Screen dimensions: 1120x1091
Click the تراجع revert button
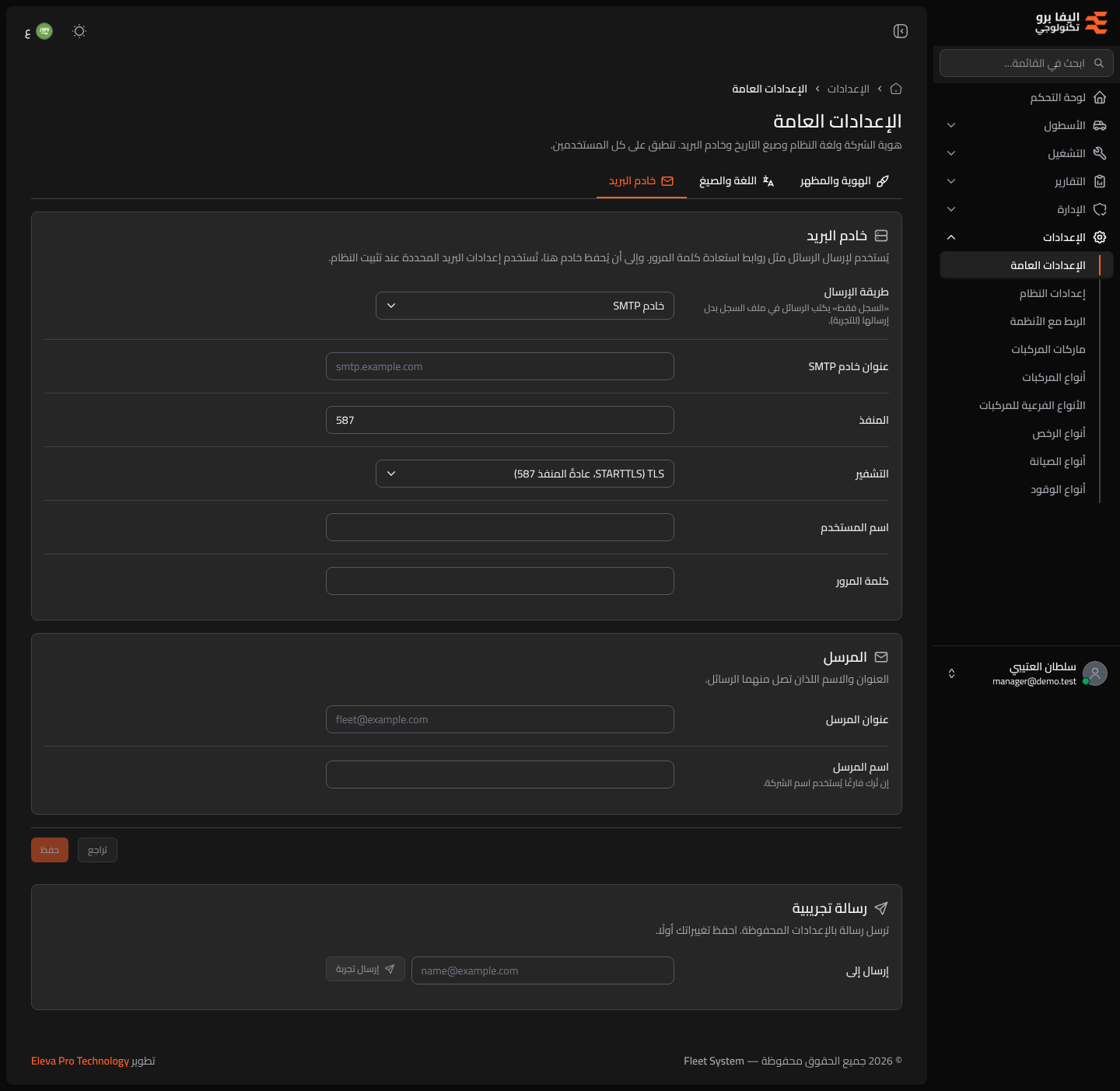[x=97, y=850]
